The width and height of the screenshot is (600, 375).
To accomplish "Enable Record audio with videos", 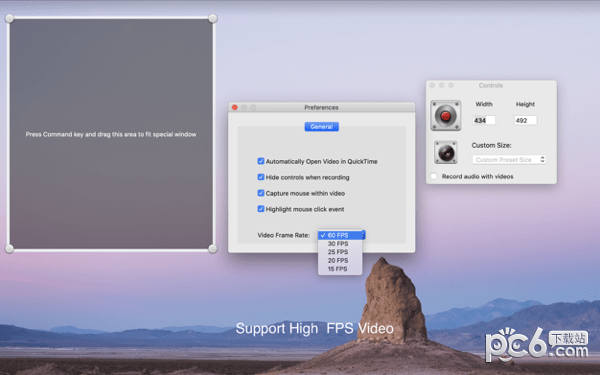I will tap(434, 176).
